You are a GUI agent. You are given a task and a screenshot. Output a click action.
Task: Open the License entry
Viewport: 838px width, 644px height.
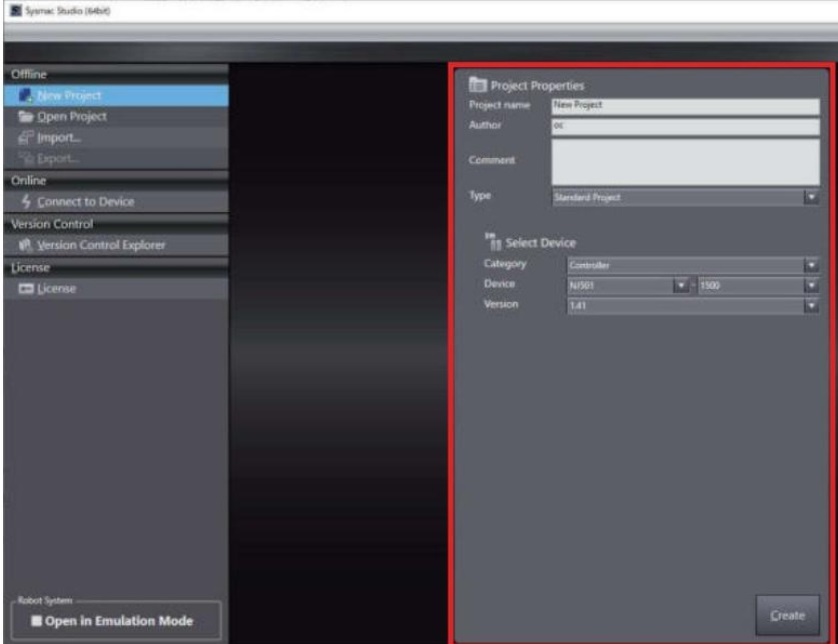116,289
